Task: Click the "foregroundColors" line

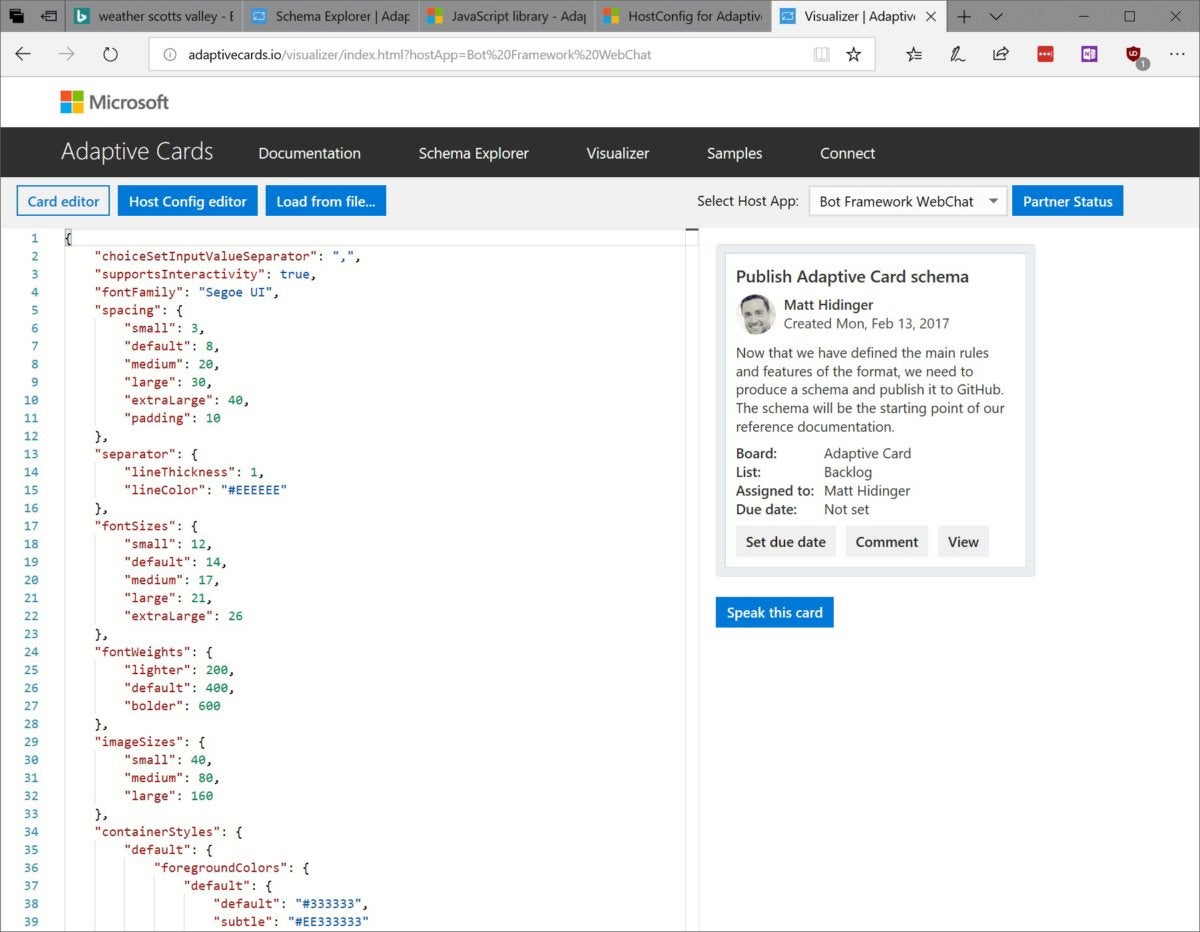Action: [232, 868]
